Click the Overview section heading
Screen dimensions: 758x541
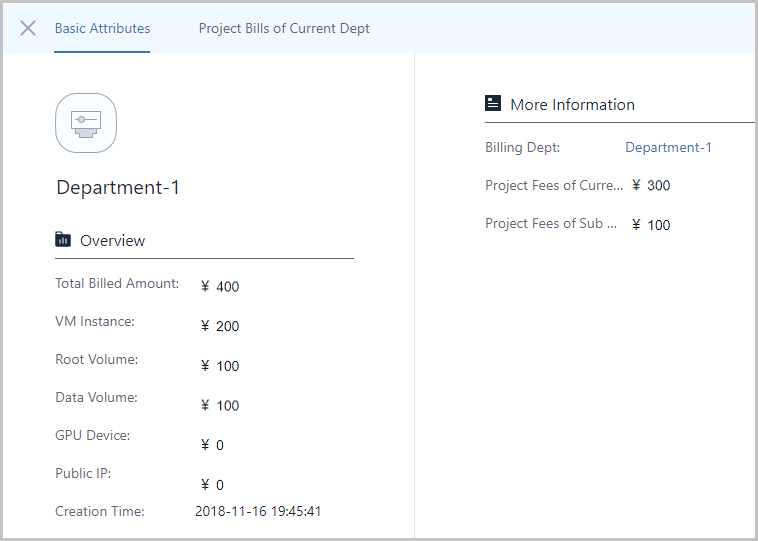[x=112, y=241]
